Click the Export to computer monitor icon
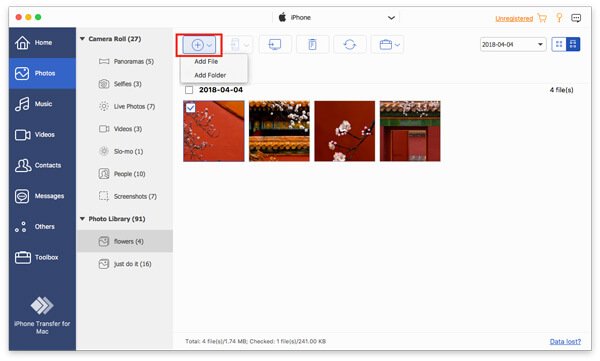600x361 pixels. tap(275, 45)
